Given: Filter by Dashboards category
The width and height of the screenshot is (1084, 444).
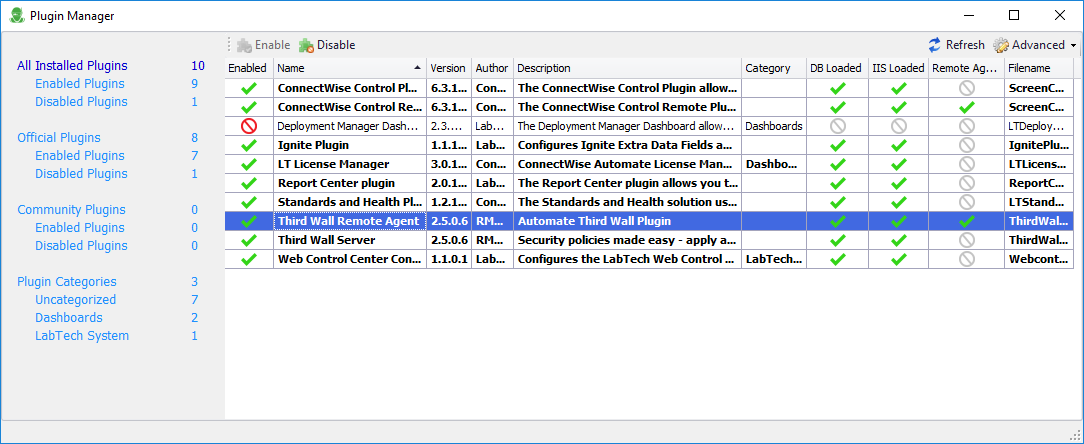Looking at the screenshot, I should coord(69,317).
